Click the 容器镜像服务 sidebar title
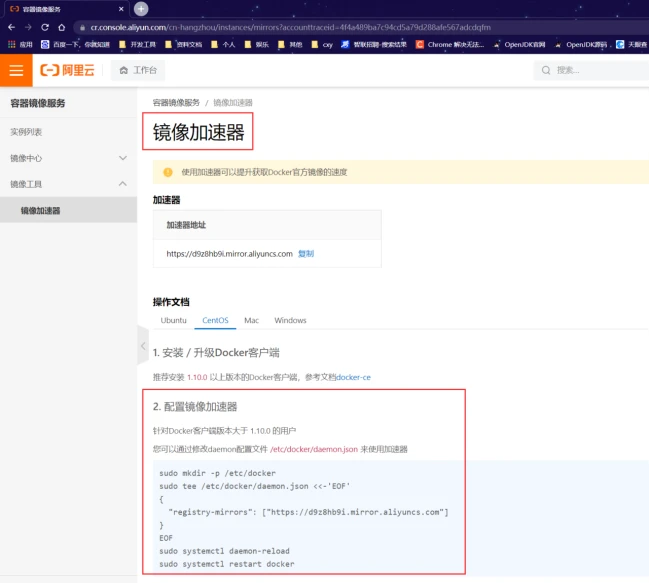The height and width of the screenshot is (583, 650). pyautogui.click(x=38, y=103)
